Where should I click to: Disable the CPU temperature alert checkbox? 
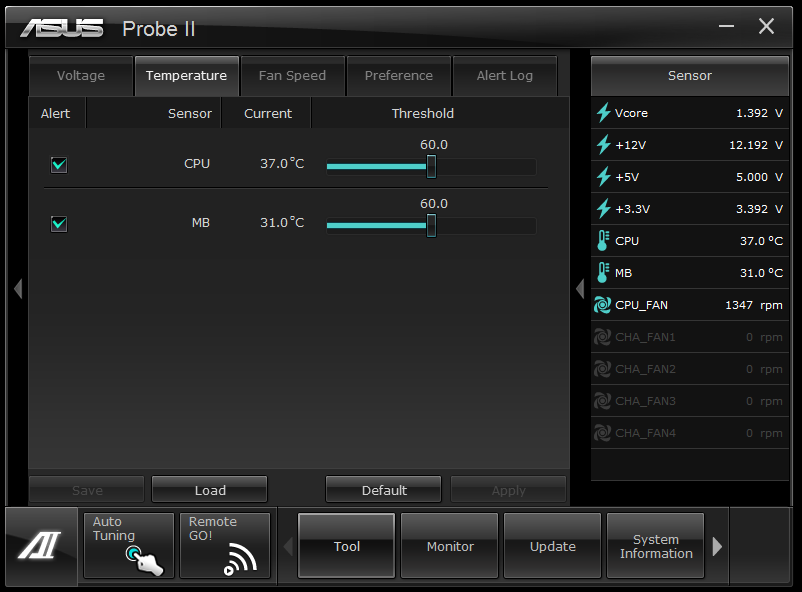[x=59, y=164]
